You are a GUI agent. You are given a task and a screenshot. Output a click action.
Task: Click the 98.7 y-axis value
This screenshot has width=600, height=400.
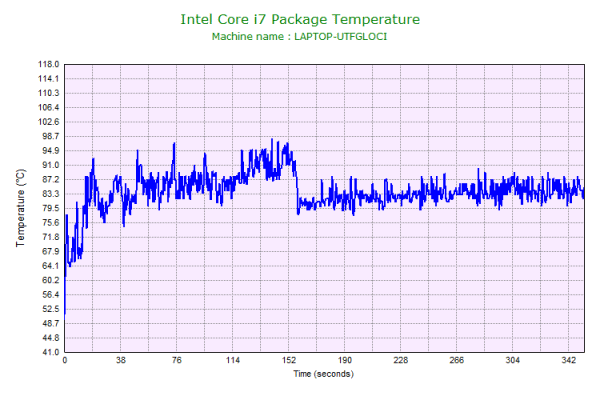tap(51, 136)
